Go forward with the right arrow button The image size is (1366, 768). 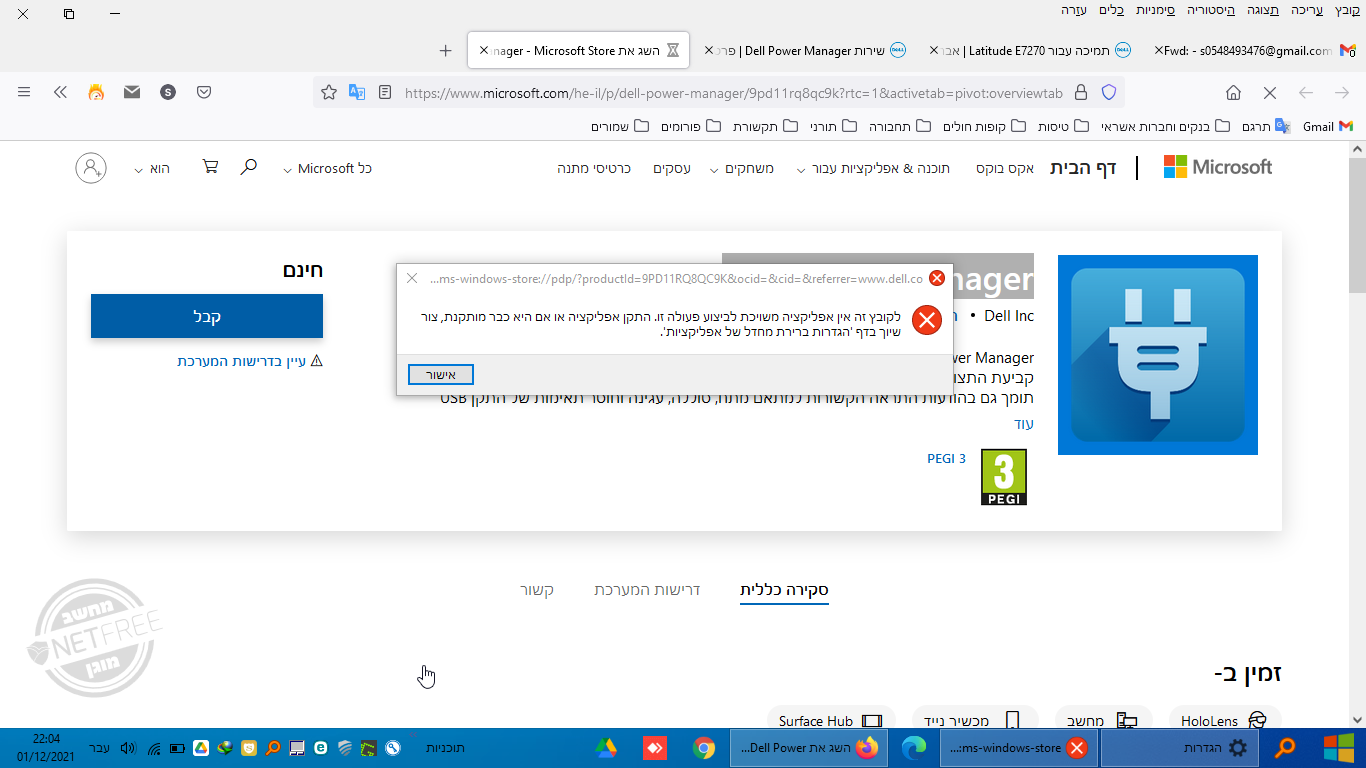(1342, 93)
